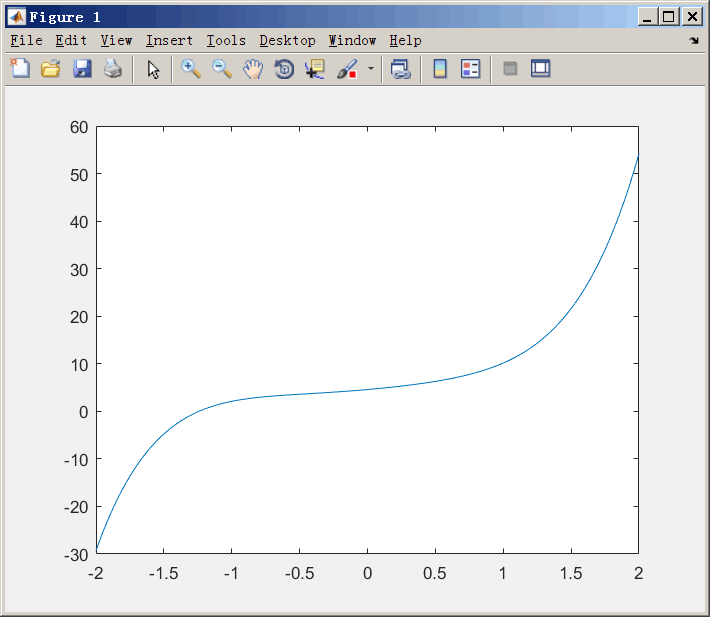710x617 pixels.
Task: Click the blue curve in the plot
Action: click(x=367, y=389)
